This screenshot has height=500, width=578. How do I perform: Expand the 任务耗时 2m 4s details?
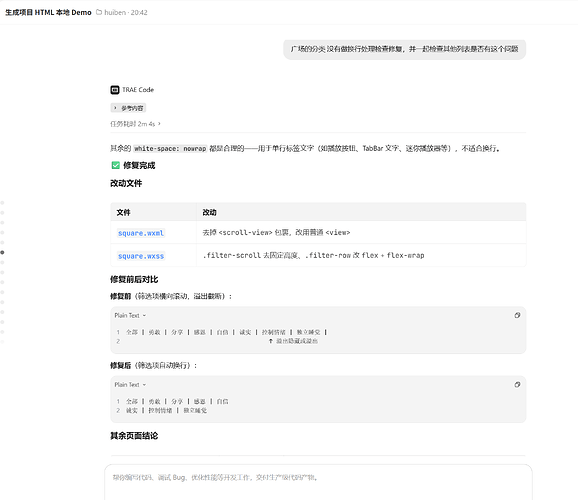(135, 124)
